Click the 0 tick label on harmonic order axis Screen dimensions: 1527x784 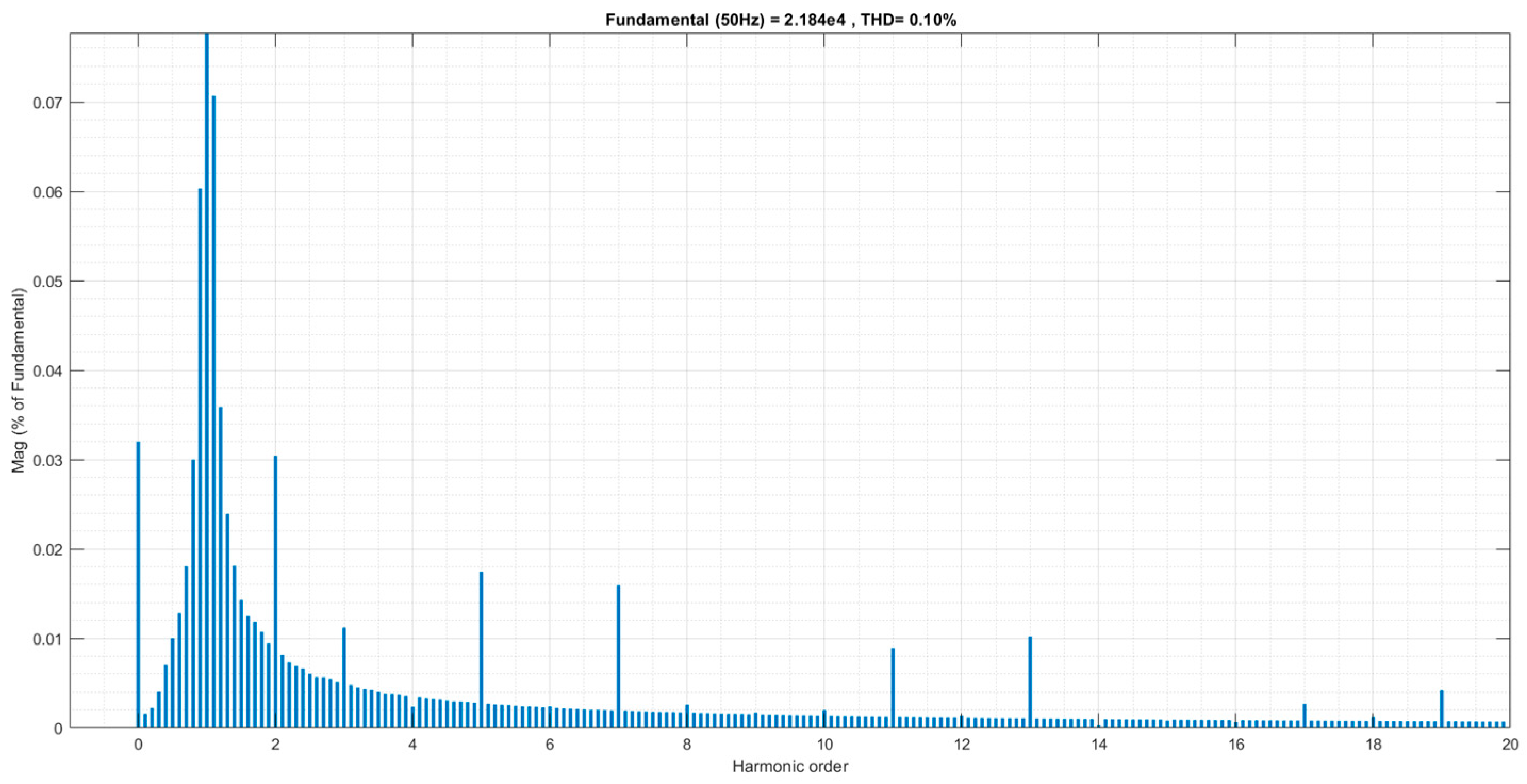pos(138,744)
